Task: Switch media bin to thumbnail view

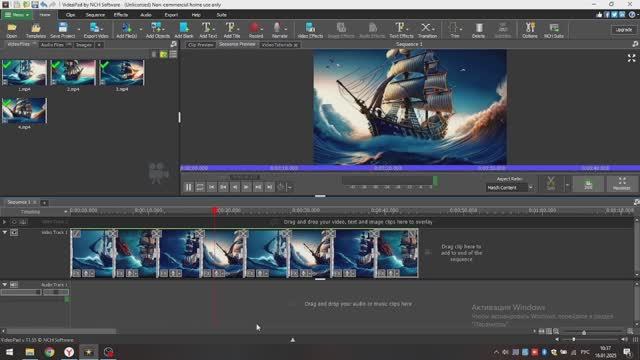Action: [164, 54]
